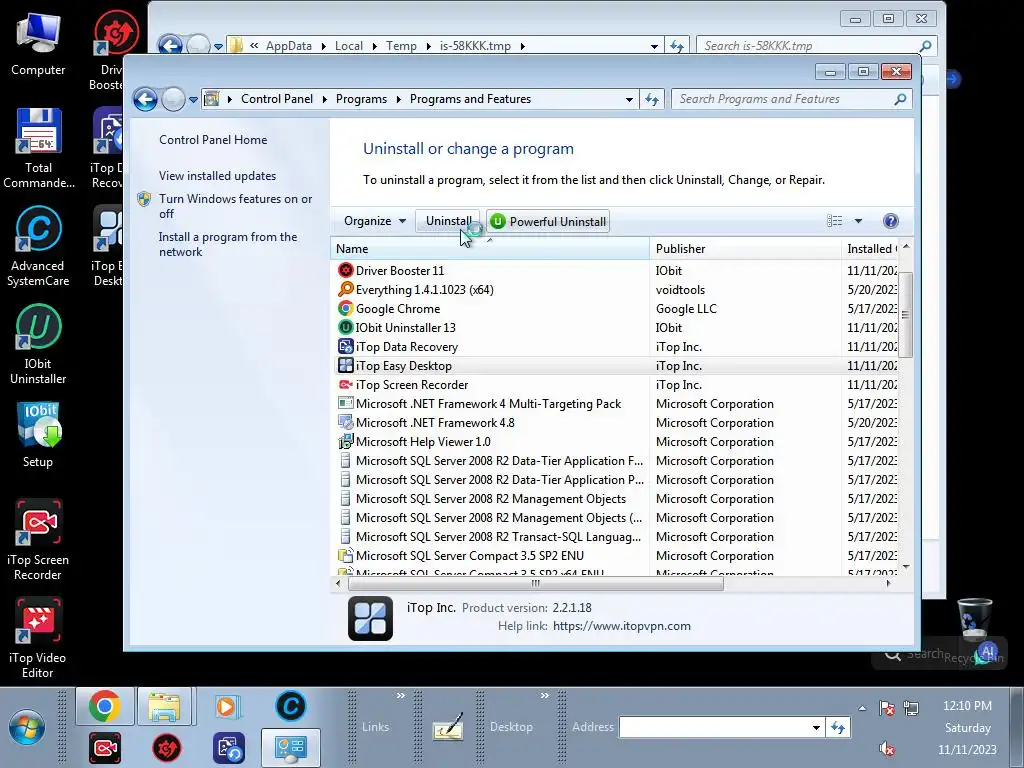This screenshot has width=1024, height=768.
Task: Sort programs by Publisher column header
Action: click(745, 248)
